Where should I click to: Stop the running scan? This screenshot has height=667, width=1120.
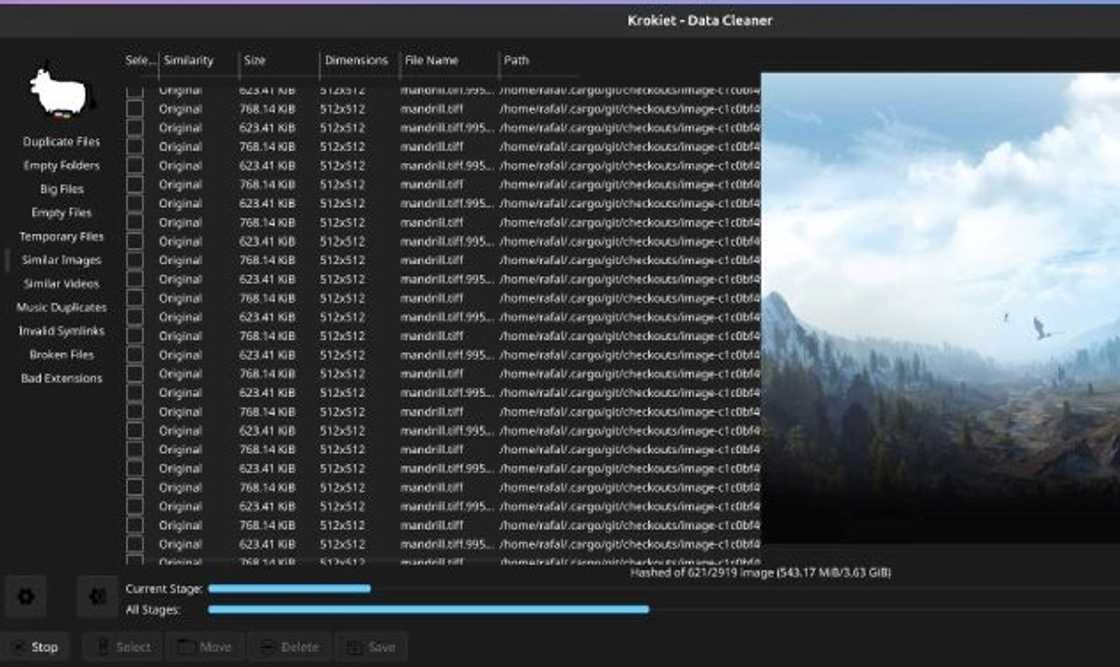coord(35,647)
